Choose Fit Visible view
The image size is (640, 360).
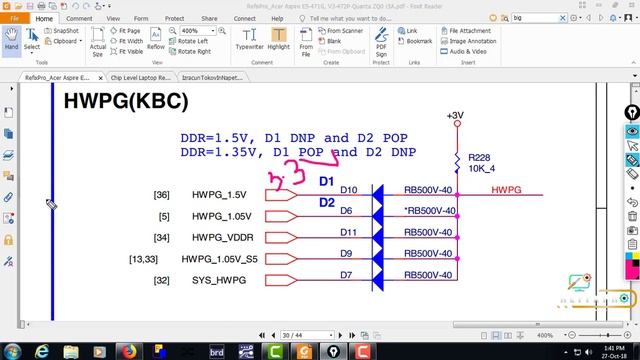[127, 51]
